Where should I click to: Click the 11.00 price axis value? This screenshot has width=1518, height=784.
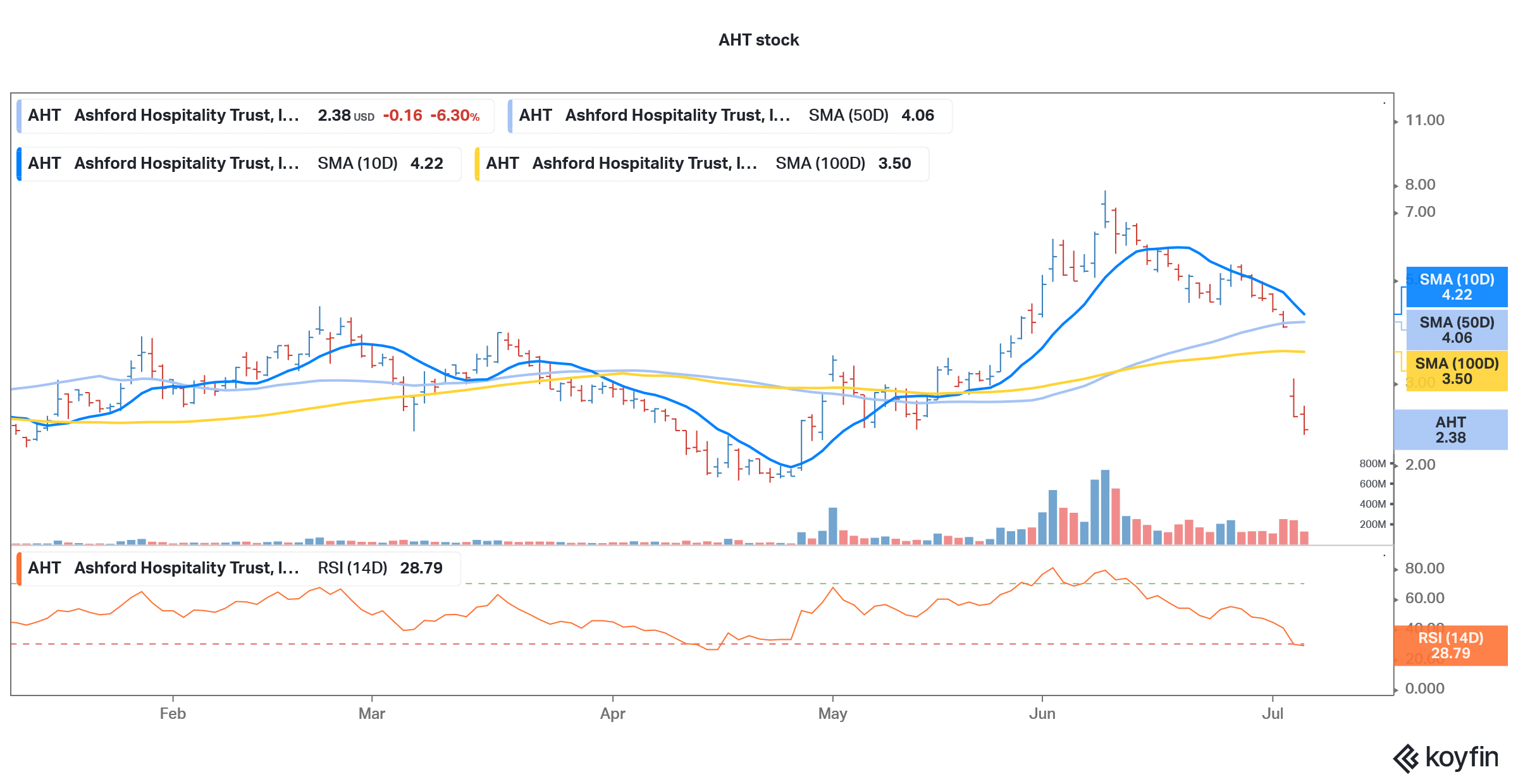pos(1424,120)
